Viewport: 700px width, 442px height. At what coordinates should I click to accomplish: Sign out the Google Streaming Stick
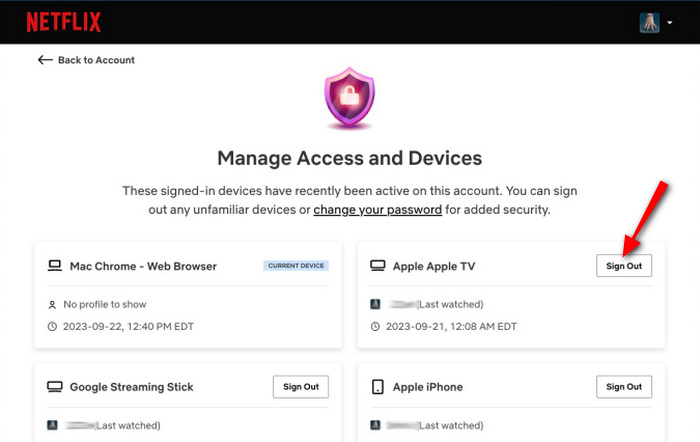301,387
